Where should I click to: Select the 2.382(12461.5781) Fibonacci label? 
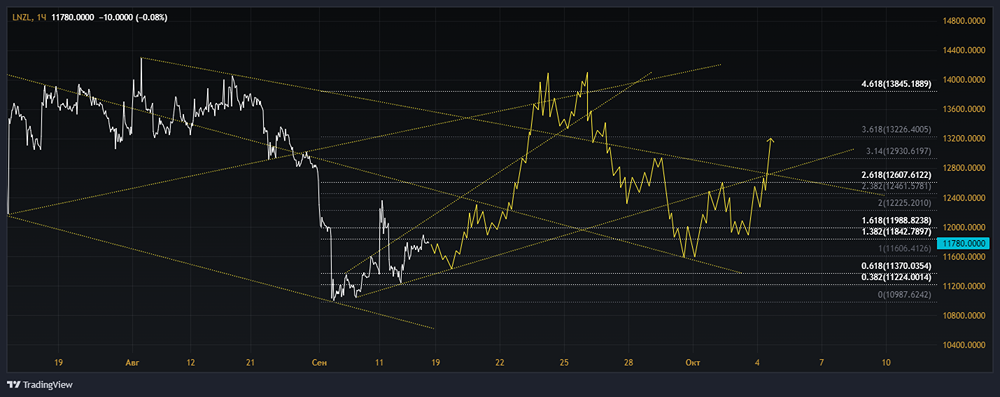click(x=896, y=186)
